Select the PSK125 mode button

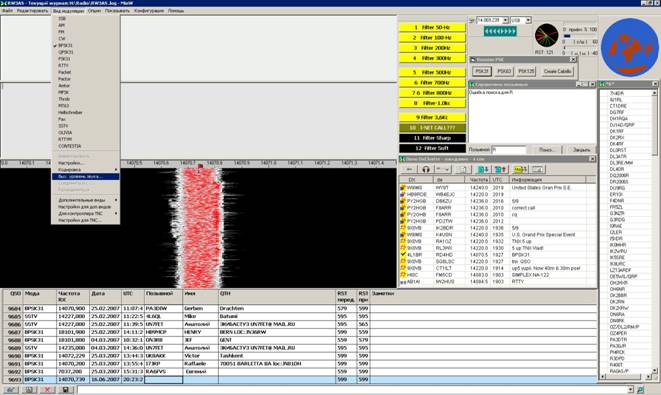(x=526, y=71)
